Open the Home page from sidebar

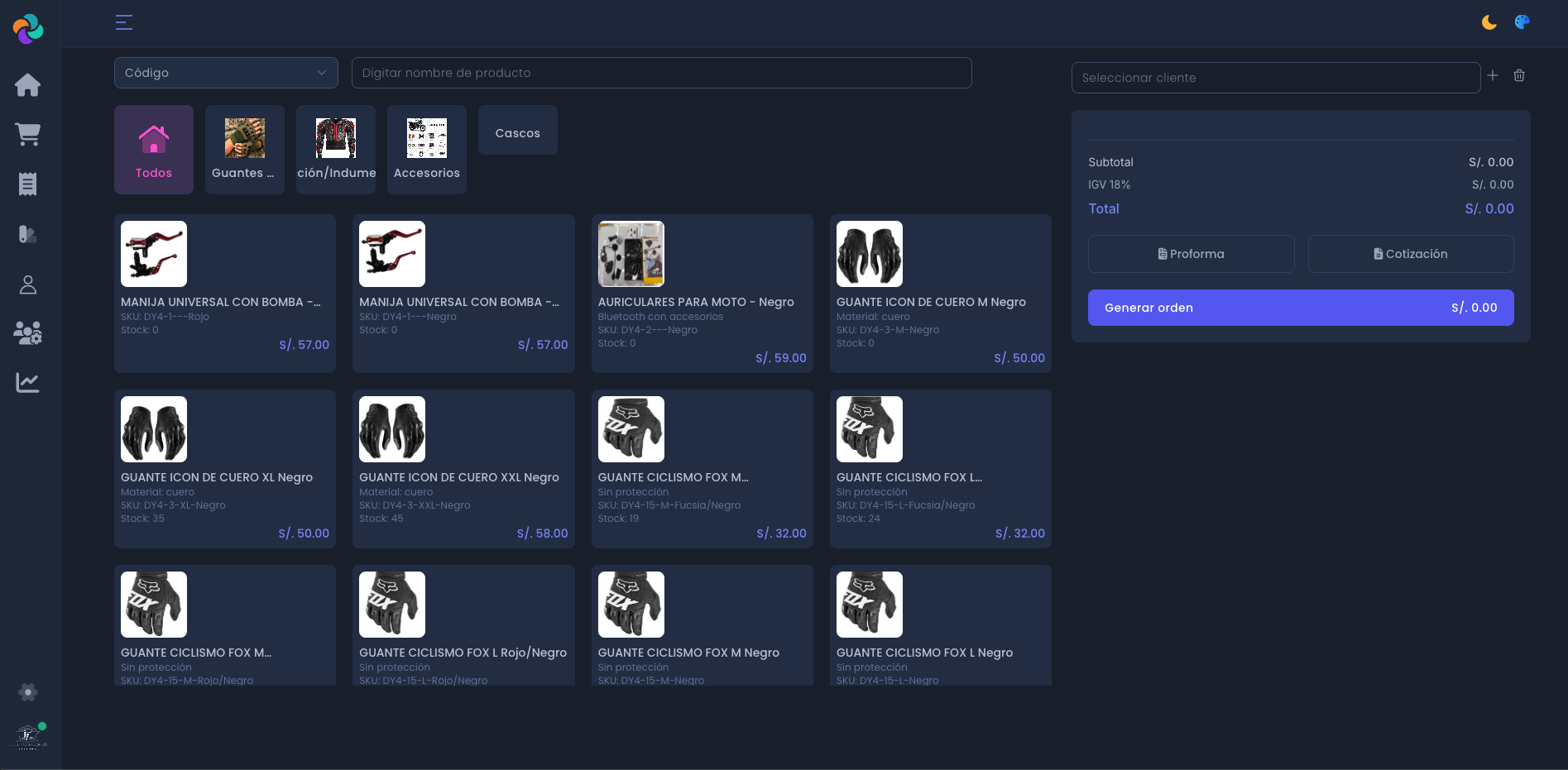click(27, 85)
